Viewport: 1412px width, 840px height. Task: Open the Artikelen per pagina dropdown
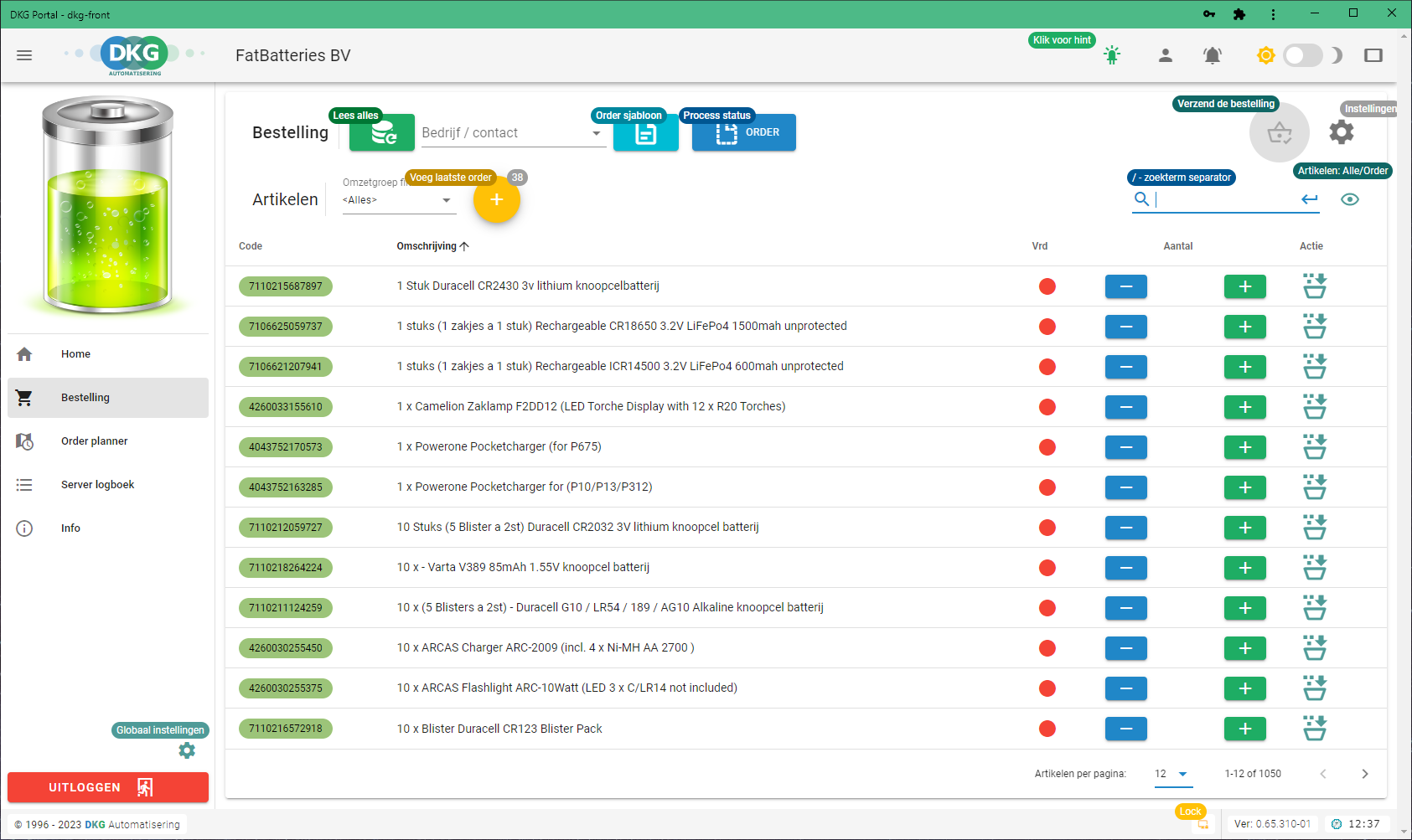pyautogui.click(x=1171, y=774)
